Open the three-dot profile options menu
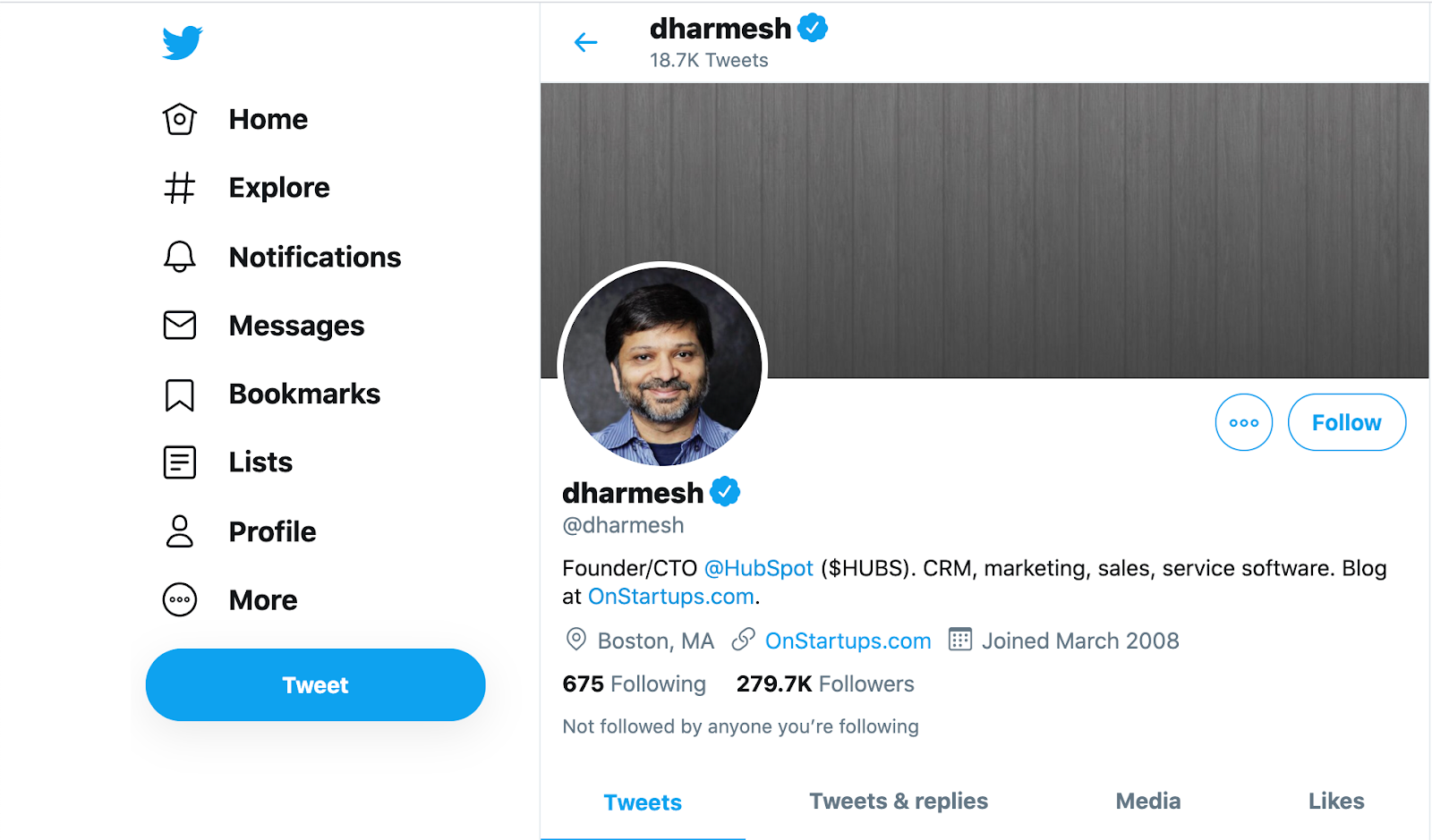1432x840 pixels. coord(1243,422)
